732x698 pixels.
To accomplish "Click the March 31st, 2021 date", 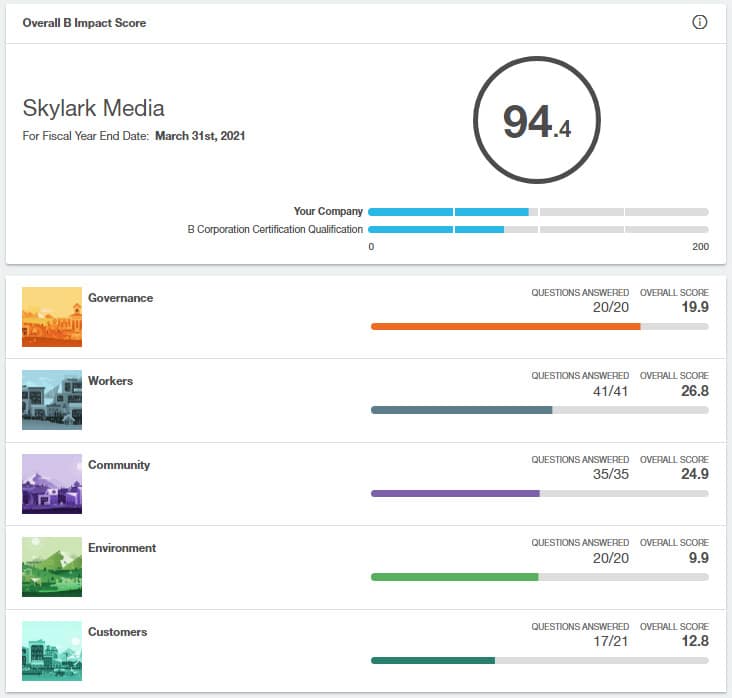I will (200, 136).
